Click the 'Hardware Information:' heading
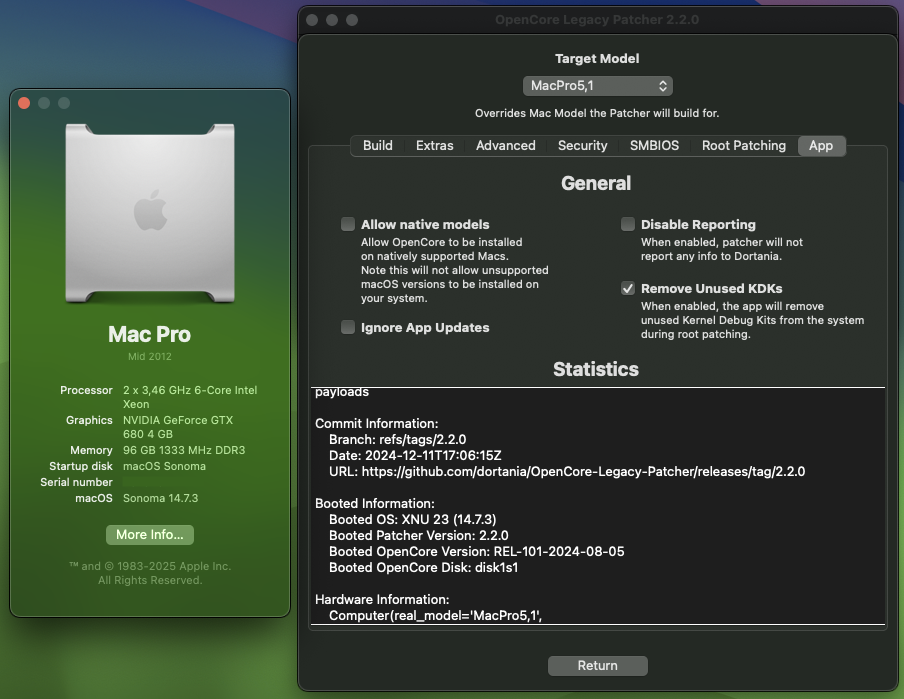904x699 pixels. click(x=382, y=600)
